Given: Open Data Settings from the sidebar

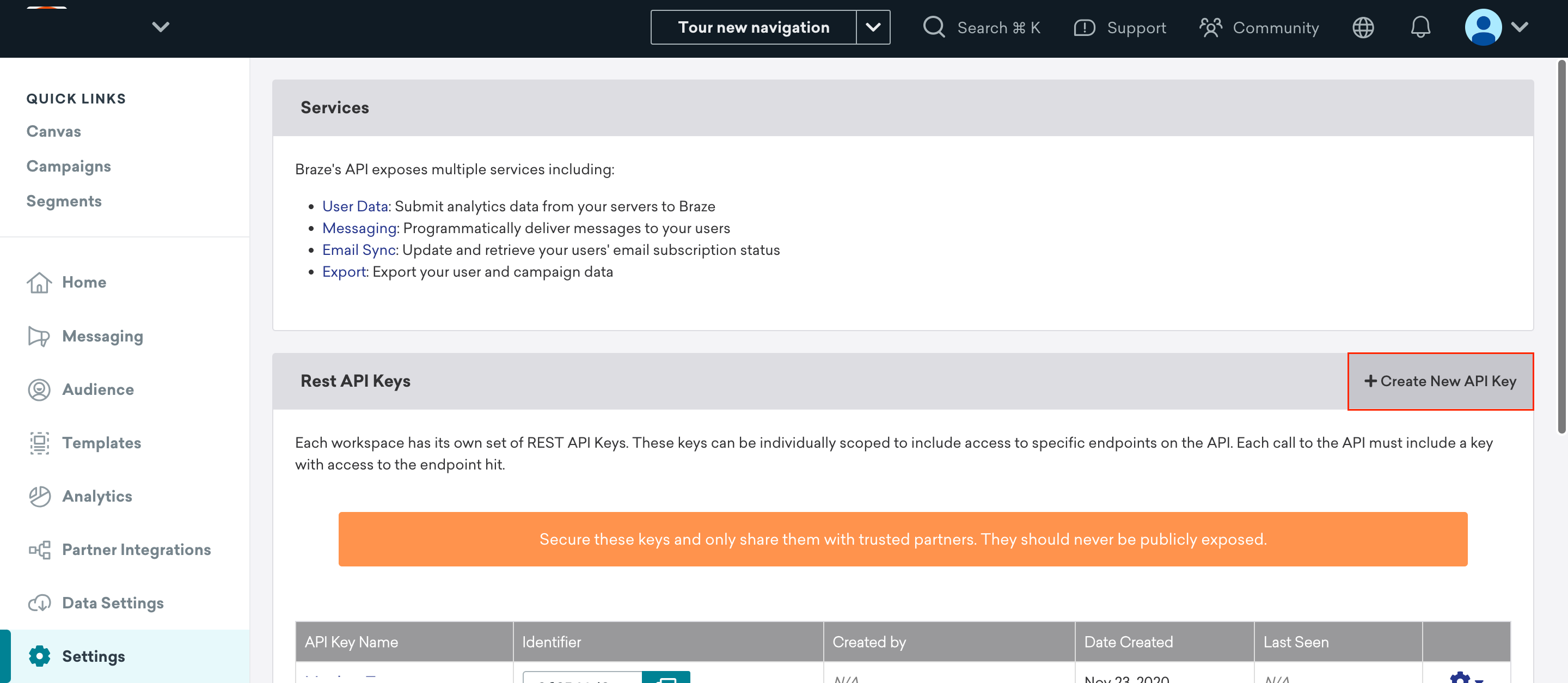Looking at the screenshot, I should 113,602.
